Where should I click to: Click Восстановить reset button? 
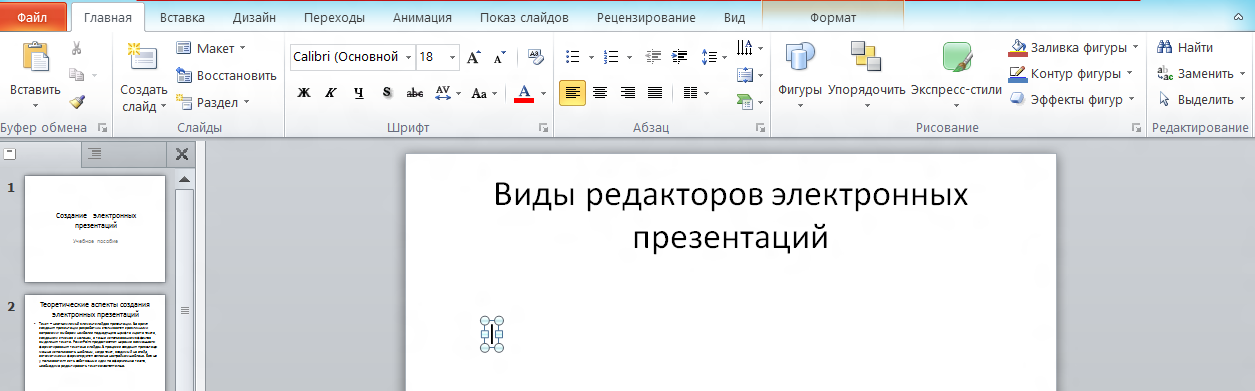[x=226, y=75]
